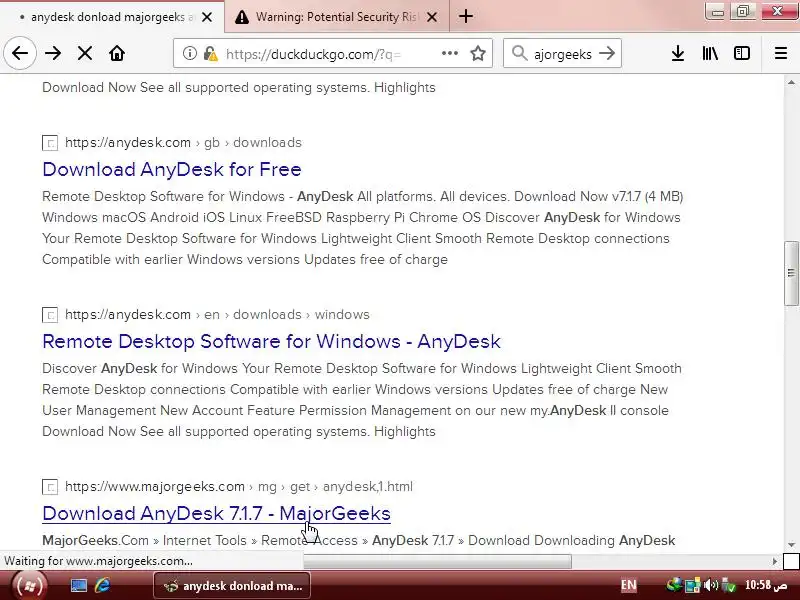Image resolution: width=800 pixels, height=600 pixels.
Task: Open the Windows Start menu
Action: click(x=29, y=585)
